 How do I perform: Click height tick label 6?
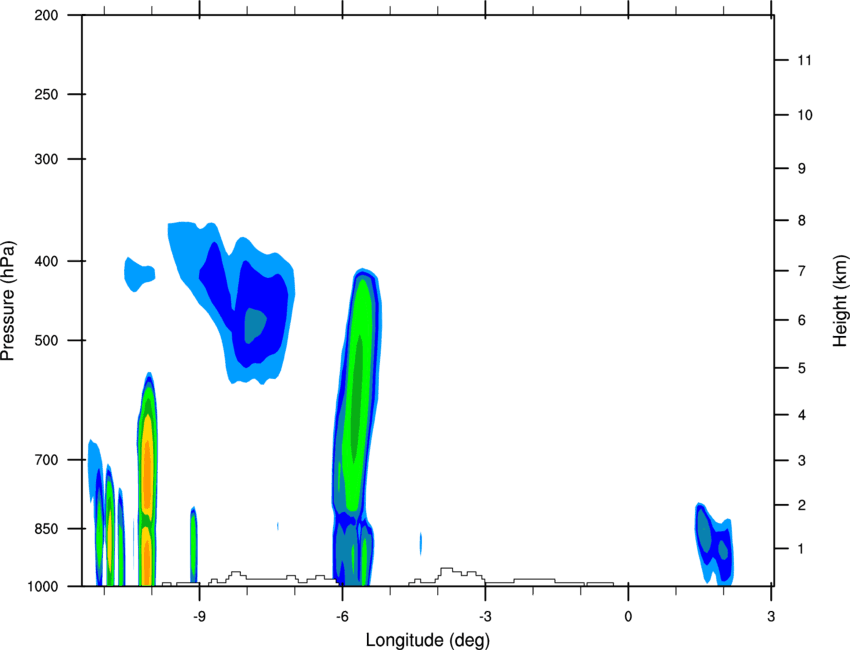coord(801,320)
